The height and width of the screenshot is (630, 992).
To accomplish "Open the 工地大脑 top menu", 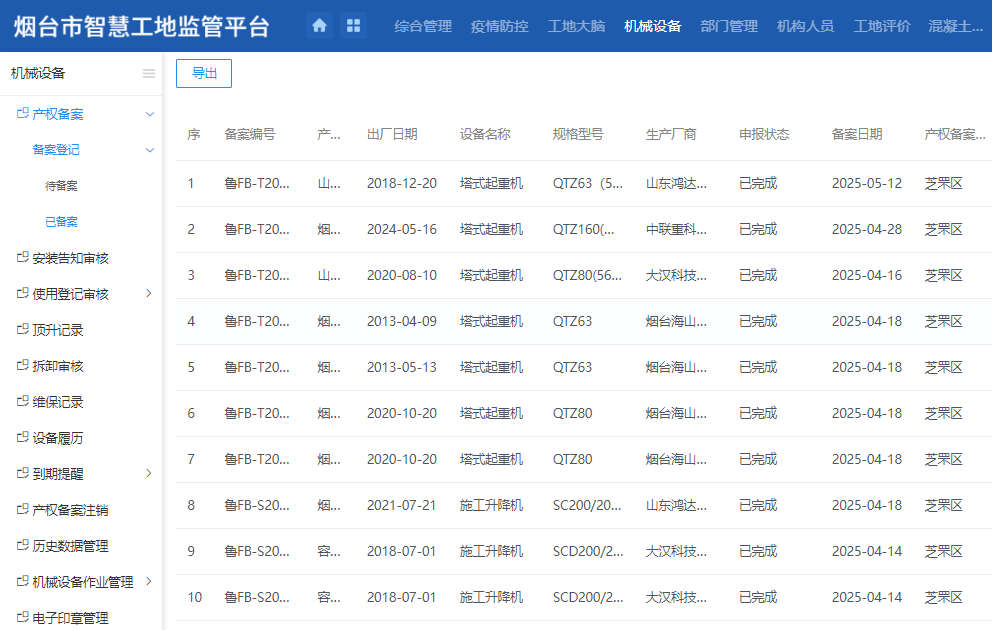I will point(576,27).
